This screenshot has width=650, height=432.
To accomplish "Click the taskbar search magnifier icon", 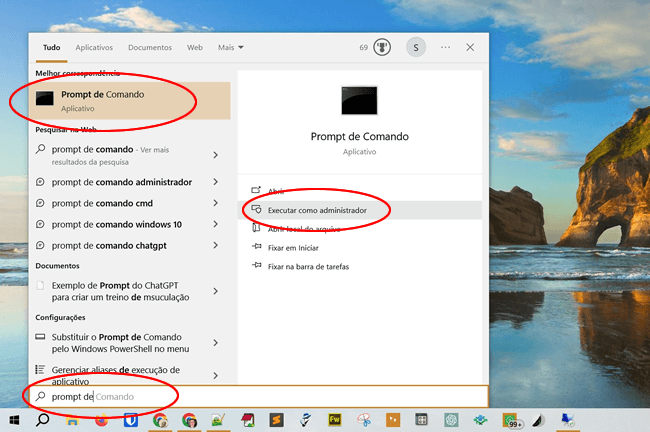I will 43,421.
